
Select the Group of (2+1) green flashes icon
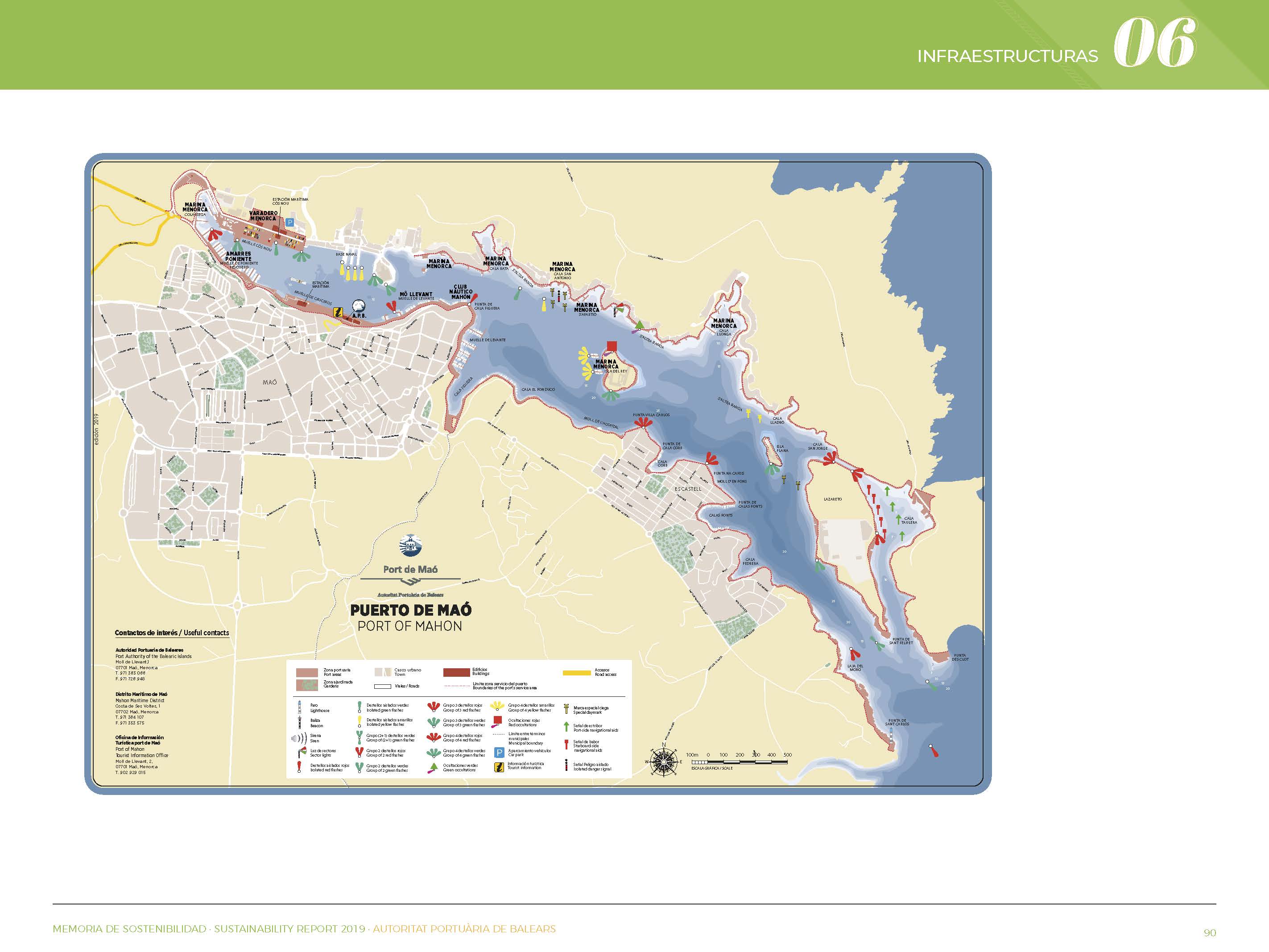click(360, 738)
